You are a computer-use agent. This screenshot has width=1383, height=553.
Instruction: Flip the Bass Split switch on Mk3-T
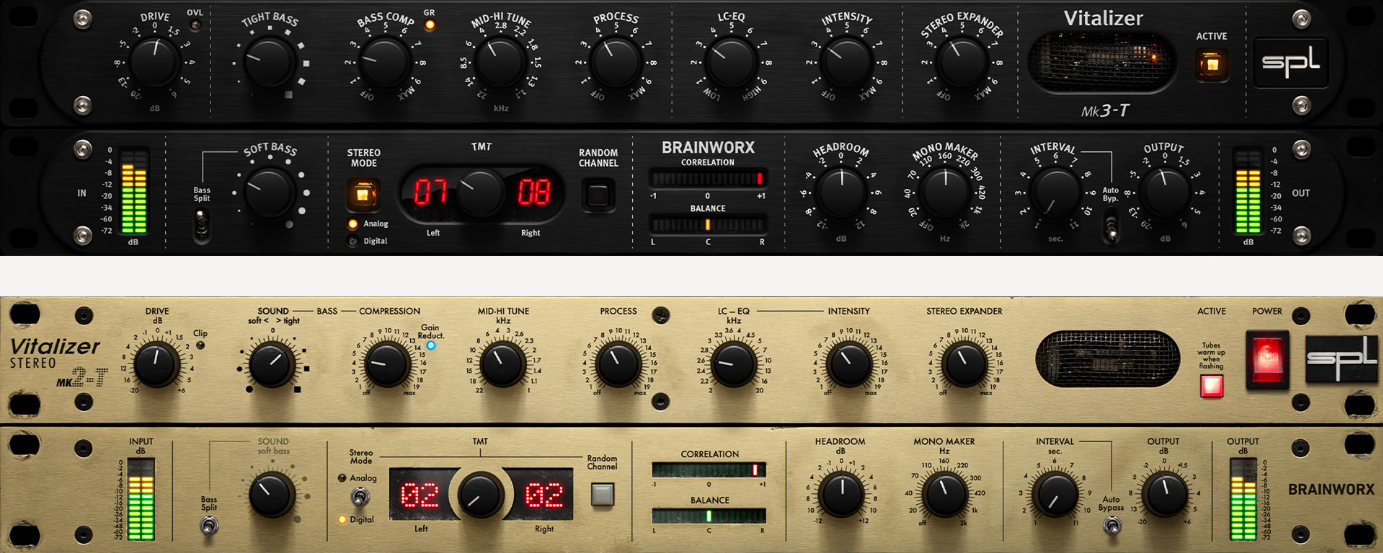[202, 227]
